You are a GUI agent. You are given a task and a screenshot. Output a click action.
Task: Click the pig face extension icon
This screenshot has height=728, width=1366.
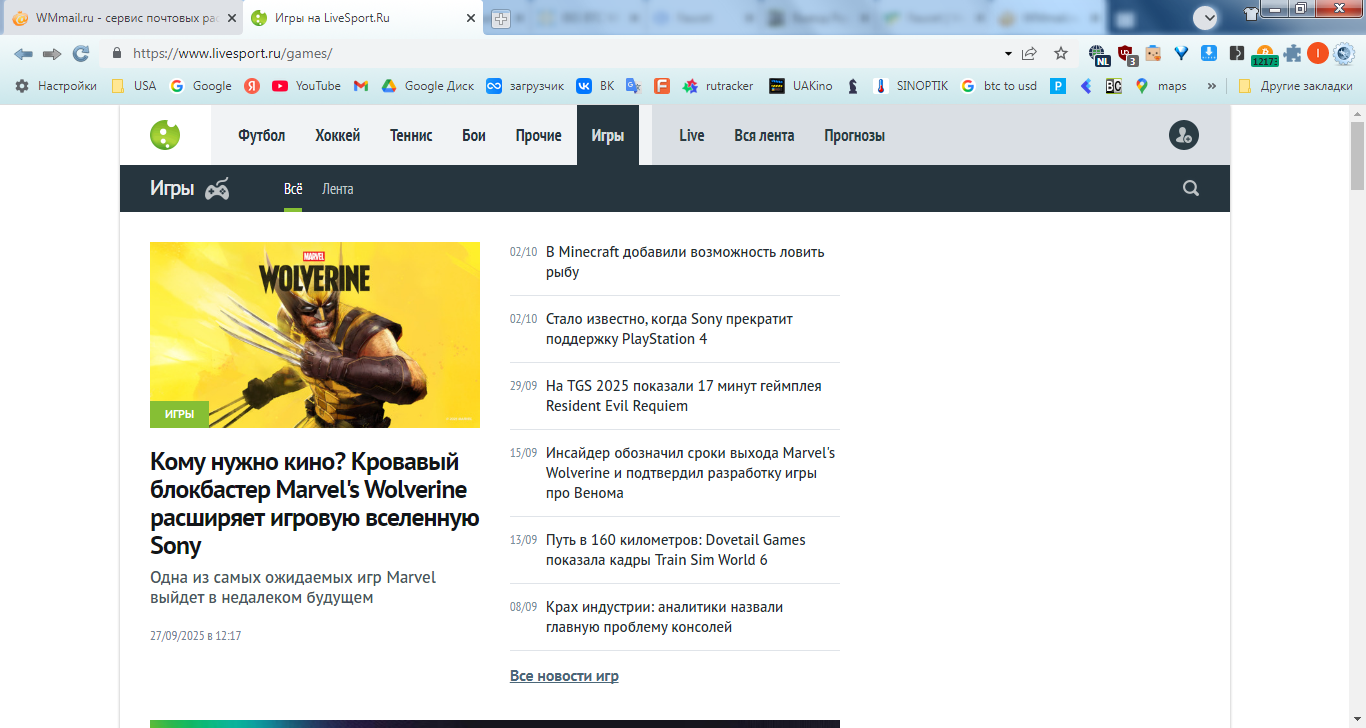pos(1153,53)
